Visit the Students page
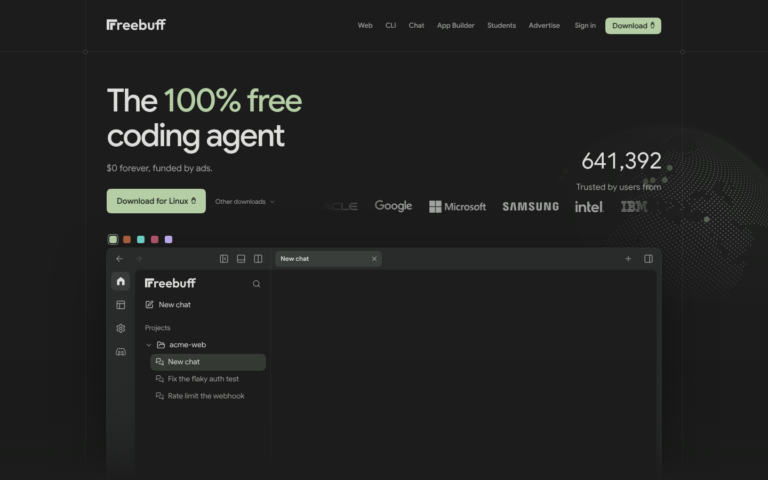 pos(501,25)
